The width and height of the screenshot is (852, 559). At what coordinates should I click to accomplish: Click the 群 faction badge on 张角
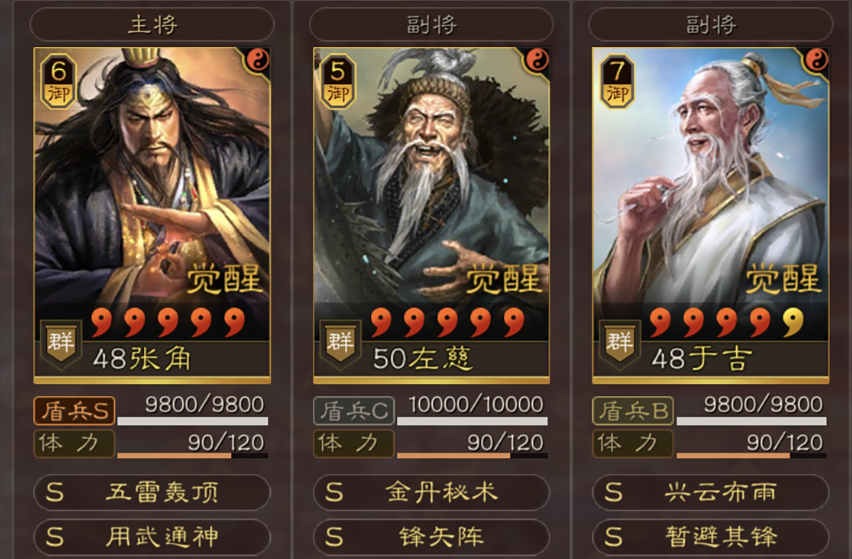[61, 343]
